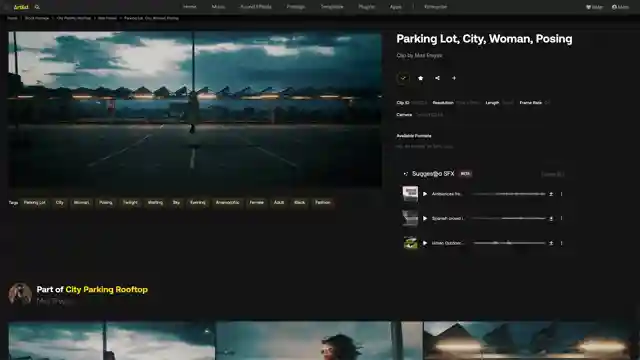Select the Twilight tag below the video
640x360 pixels.
tap(131, 202)
